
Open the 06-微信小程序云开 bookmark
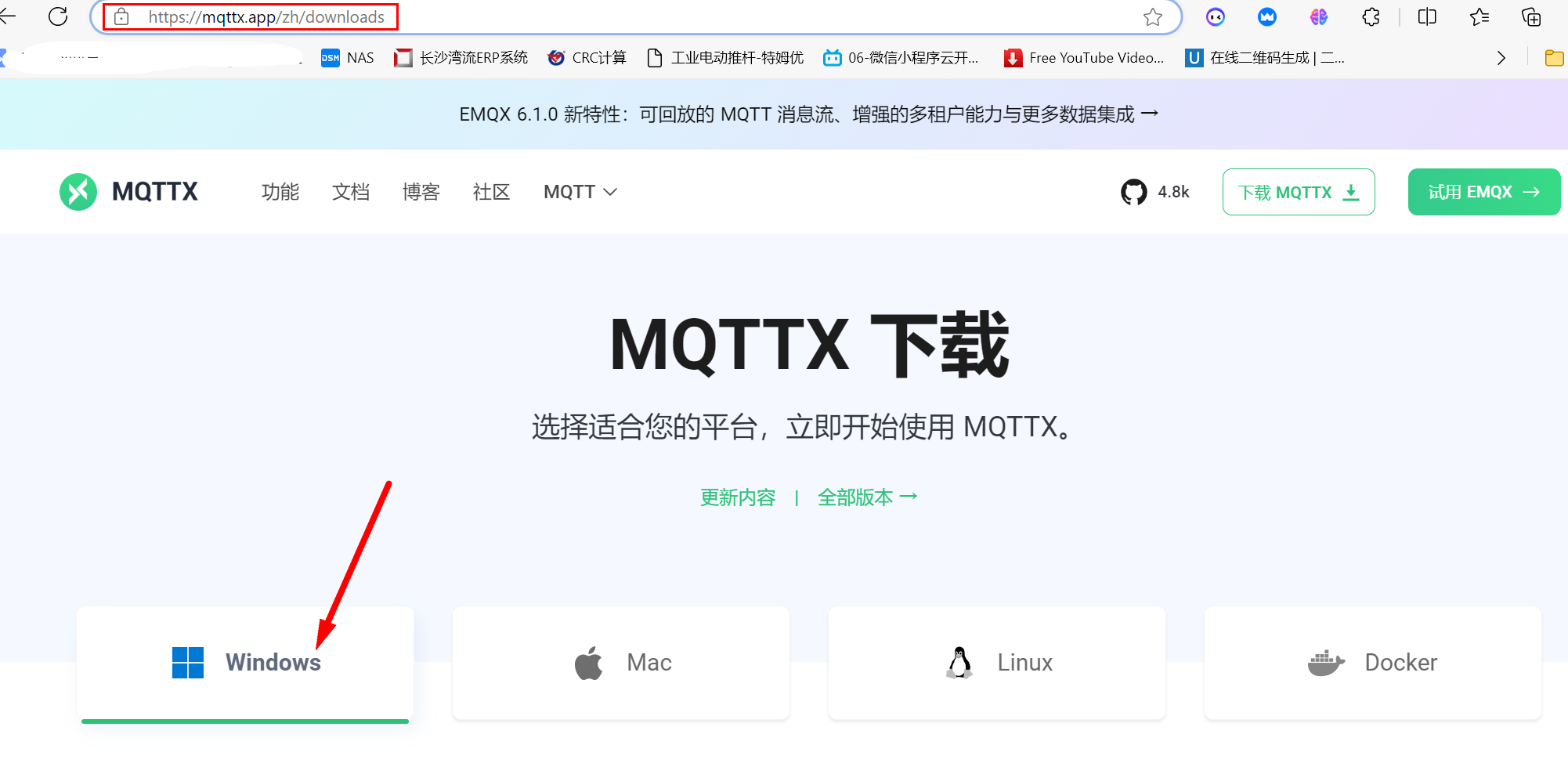pyautogui.click(x=901, y=58)
